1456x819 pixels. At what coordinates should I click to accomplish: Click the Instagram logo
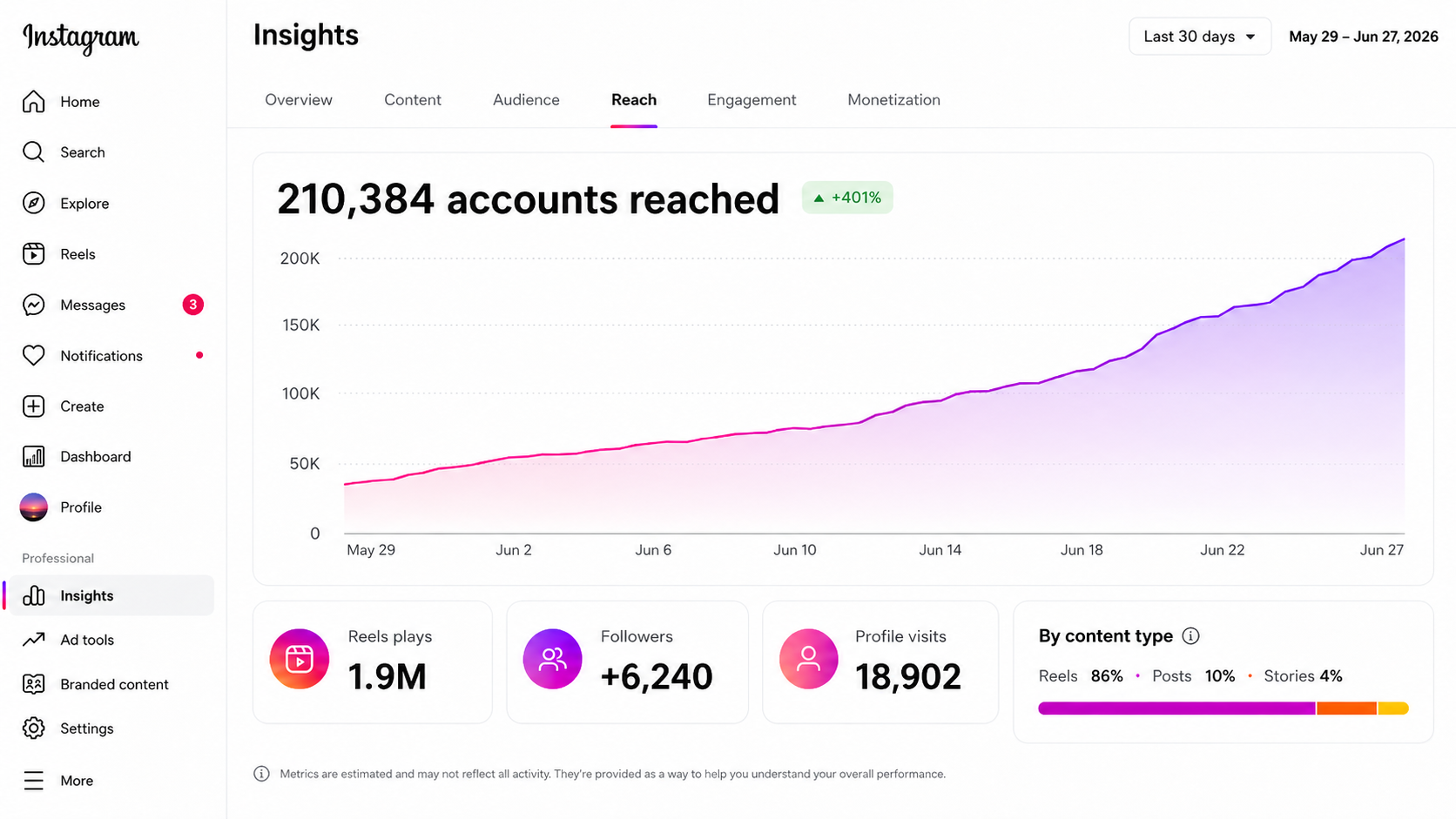coord(80,37)
